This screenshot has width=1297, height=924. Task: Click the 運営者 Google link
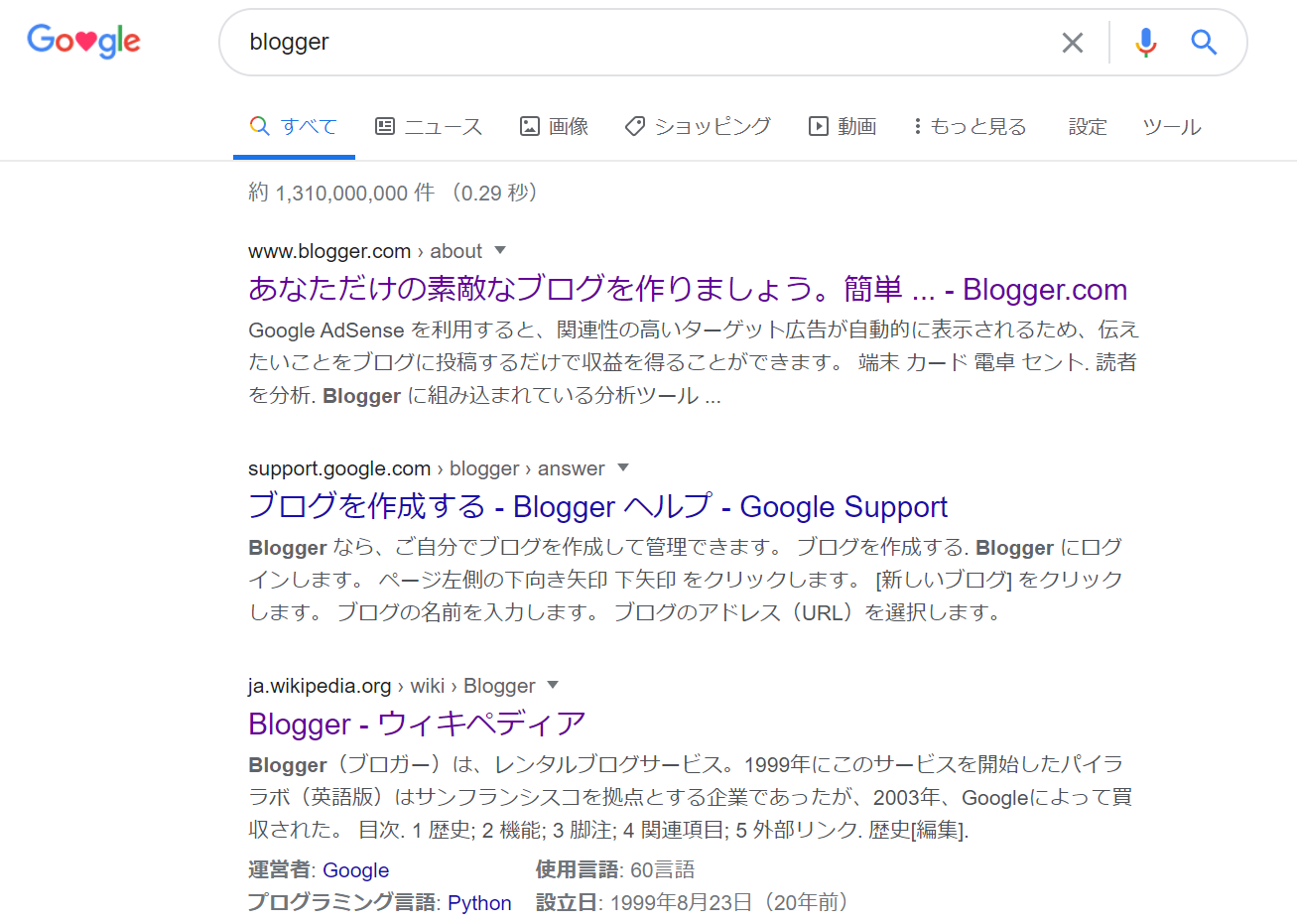pos(355,870)
